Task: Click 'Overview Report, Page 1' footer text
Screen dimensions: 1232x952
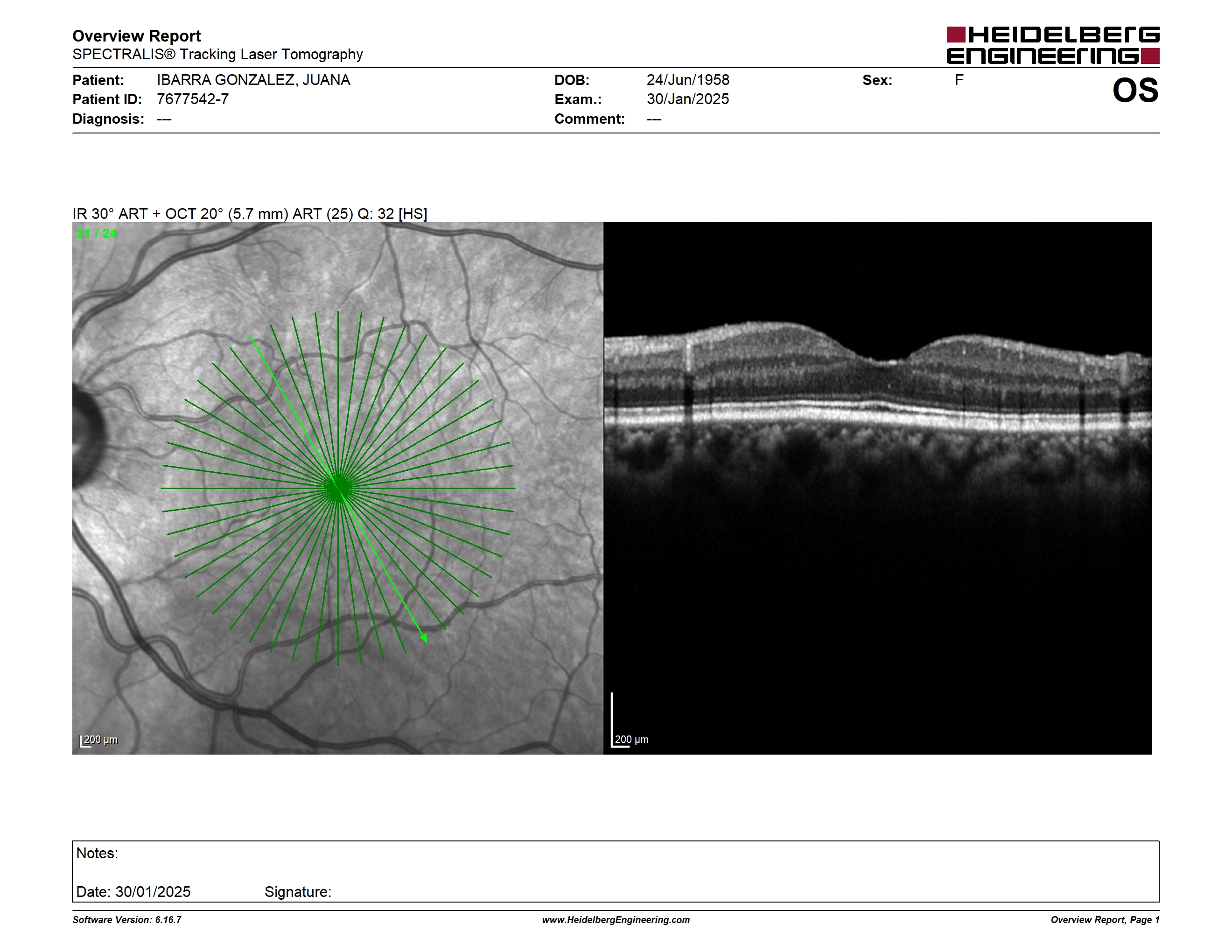Action: coord(1105,920)
